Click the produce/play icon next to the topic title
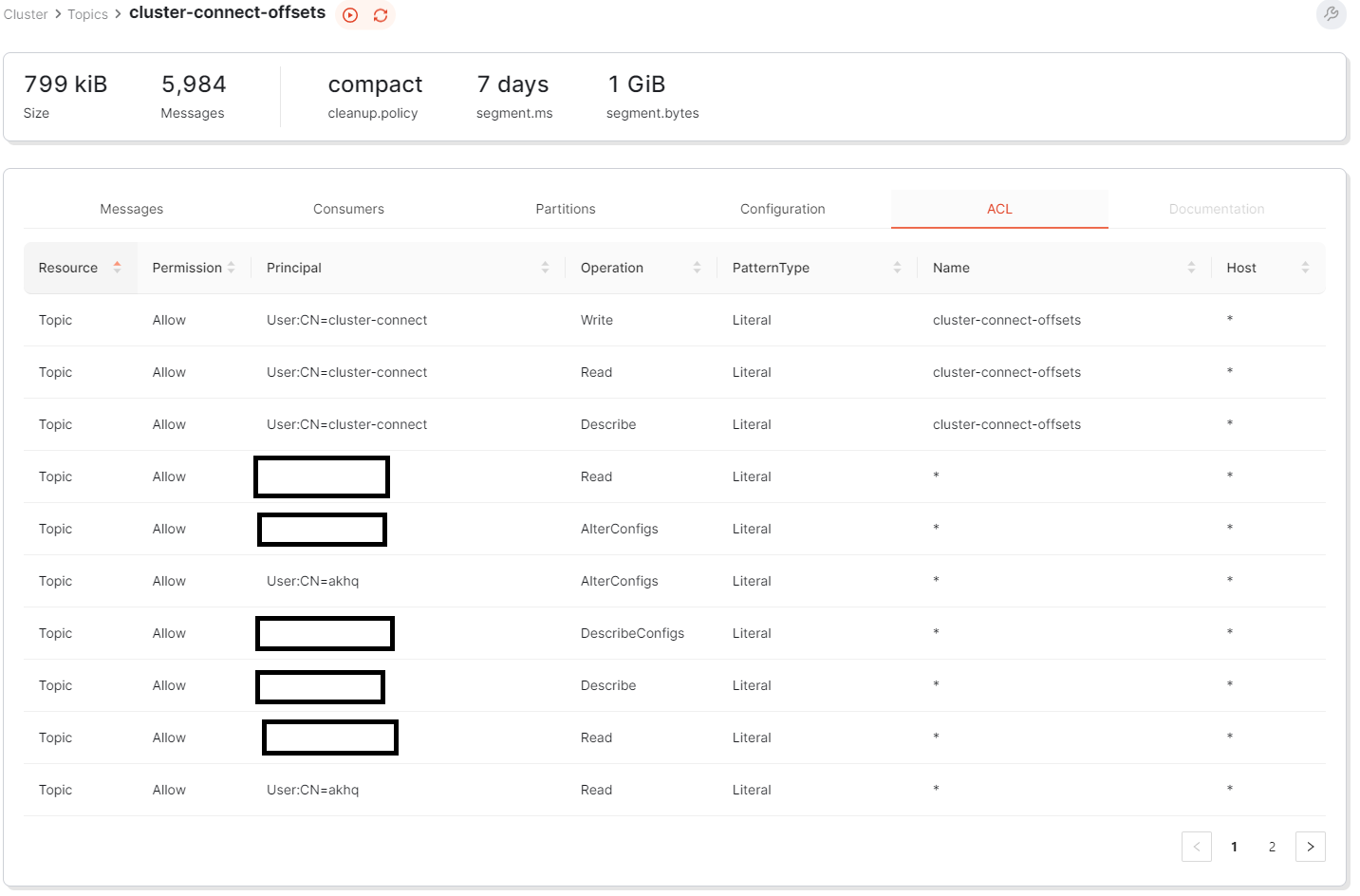 (x=350, y=15)
